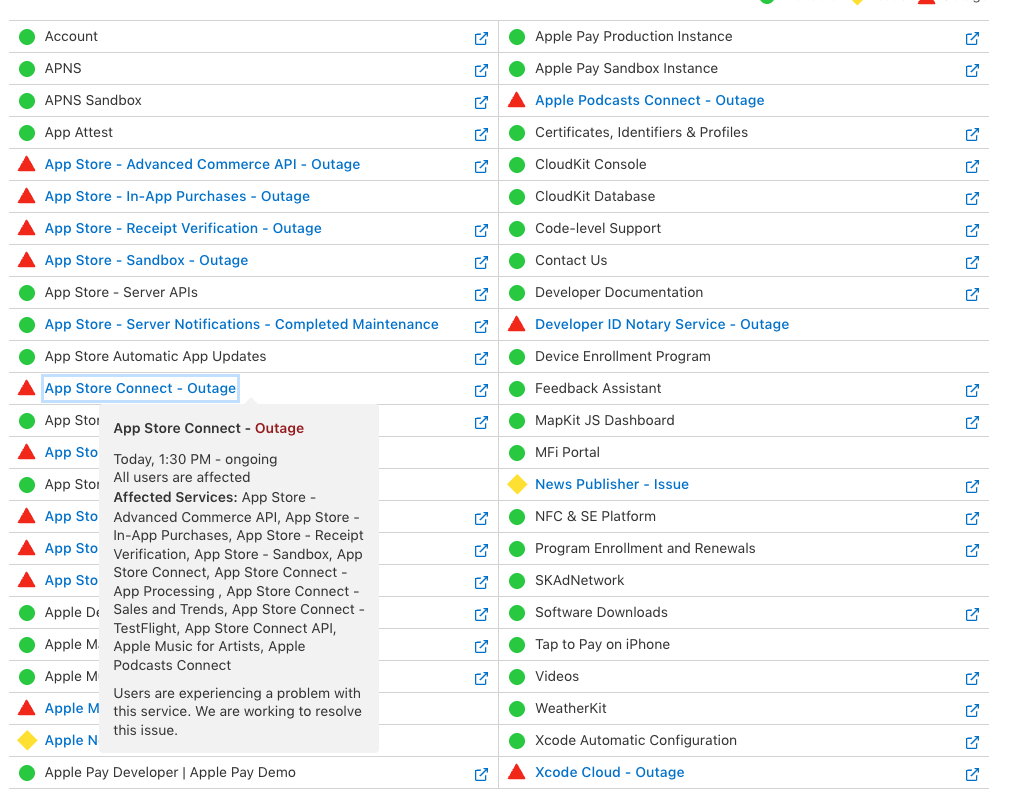Viewport: 1014px width, 804px height.
Task: View Server Notifications Completed Maintenance details
Action: pos(241,324)
